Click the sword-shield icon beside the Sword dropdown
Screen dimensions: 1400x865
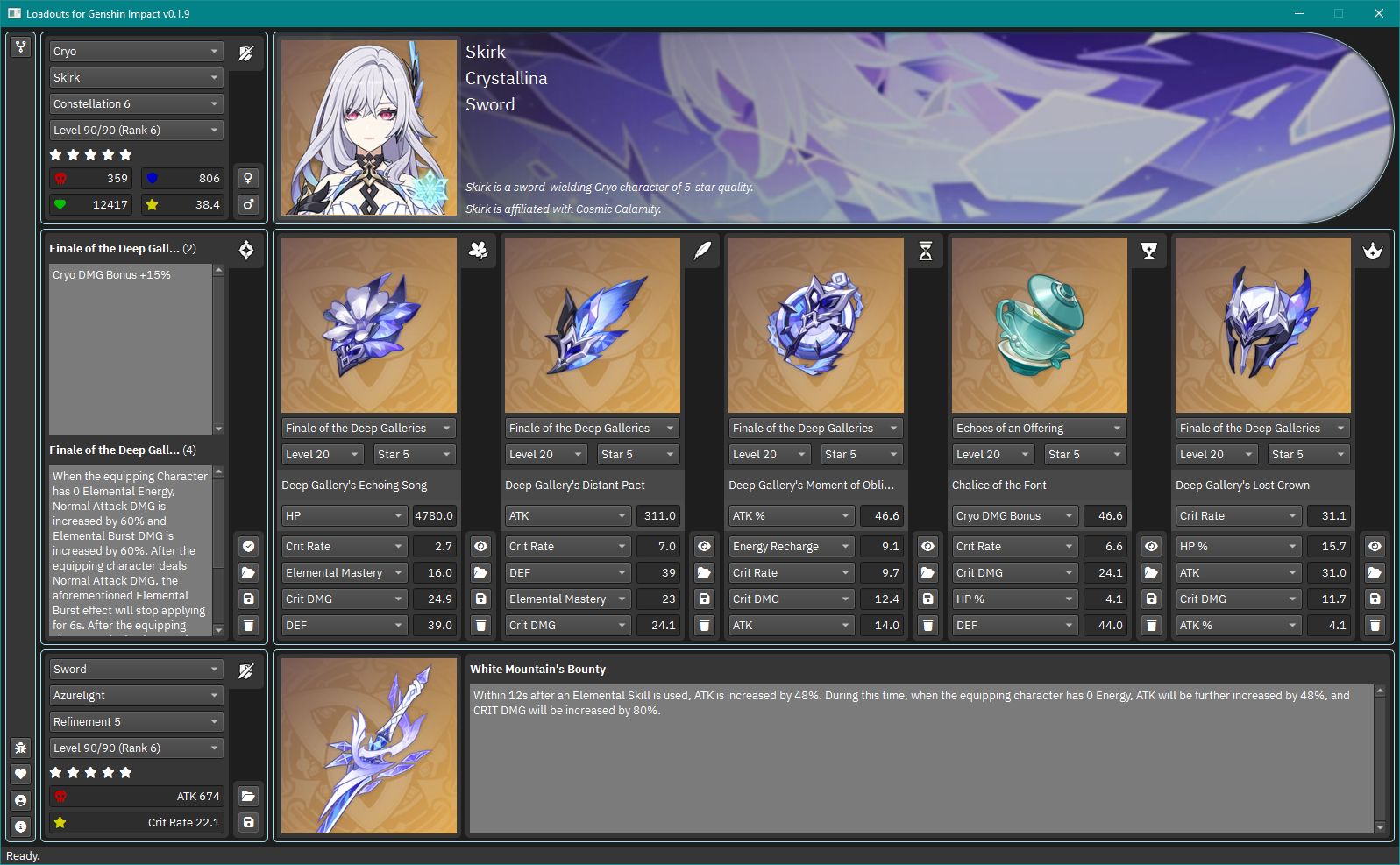point(246,670)
